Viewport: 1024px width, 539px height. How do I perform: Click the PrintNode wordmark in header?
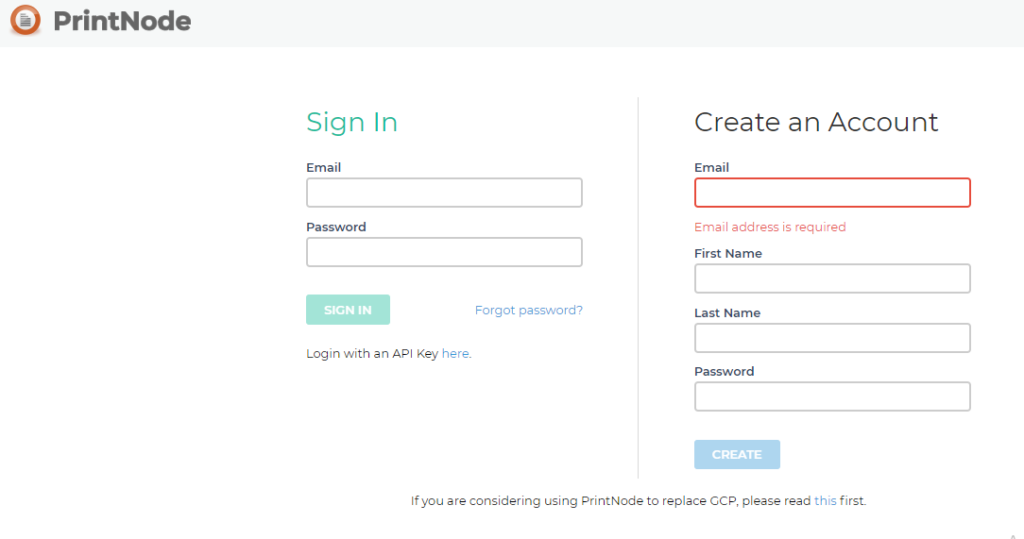pos(122,21)
